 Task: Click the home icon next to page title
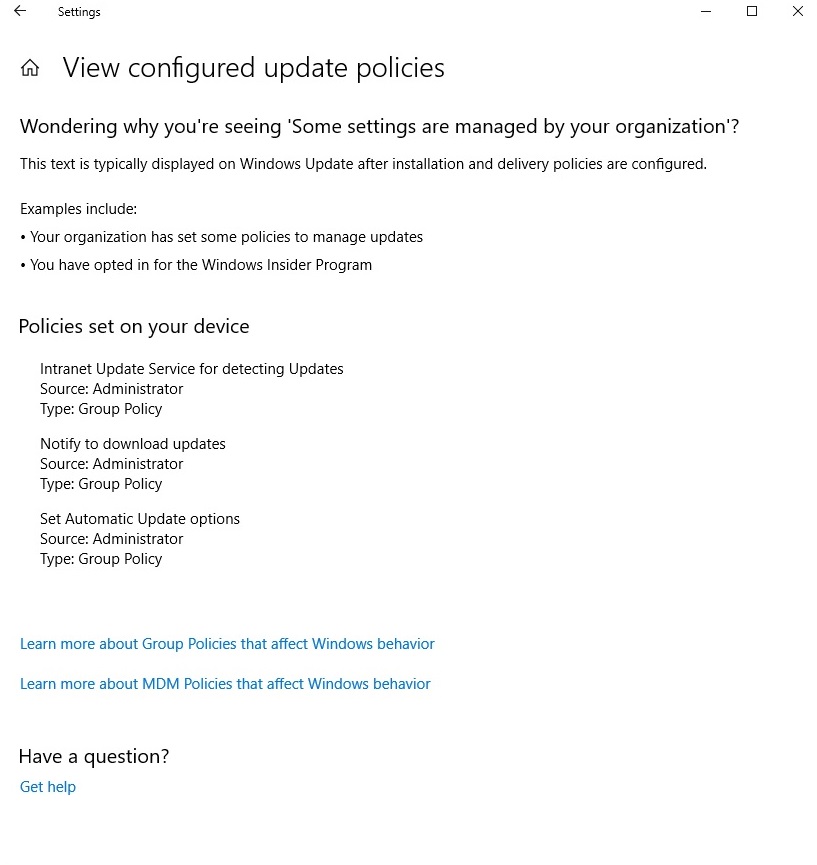[x=30, y=67]
